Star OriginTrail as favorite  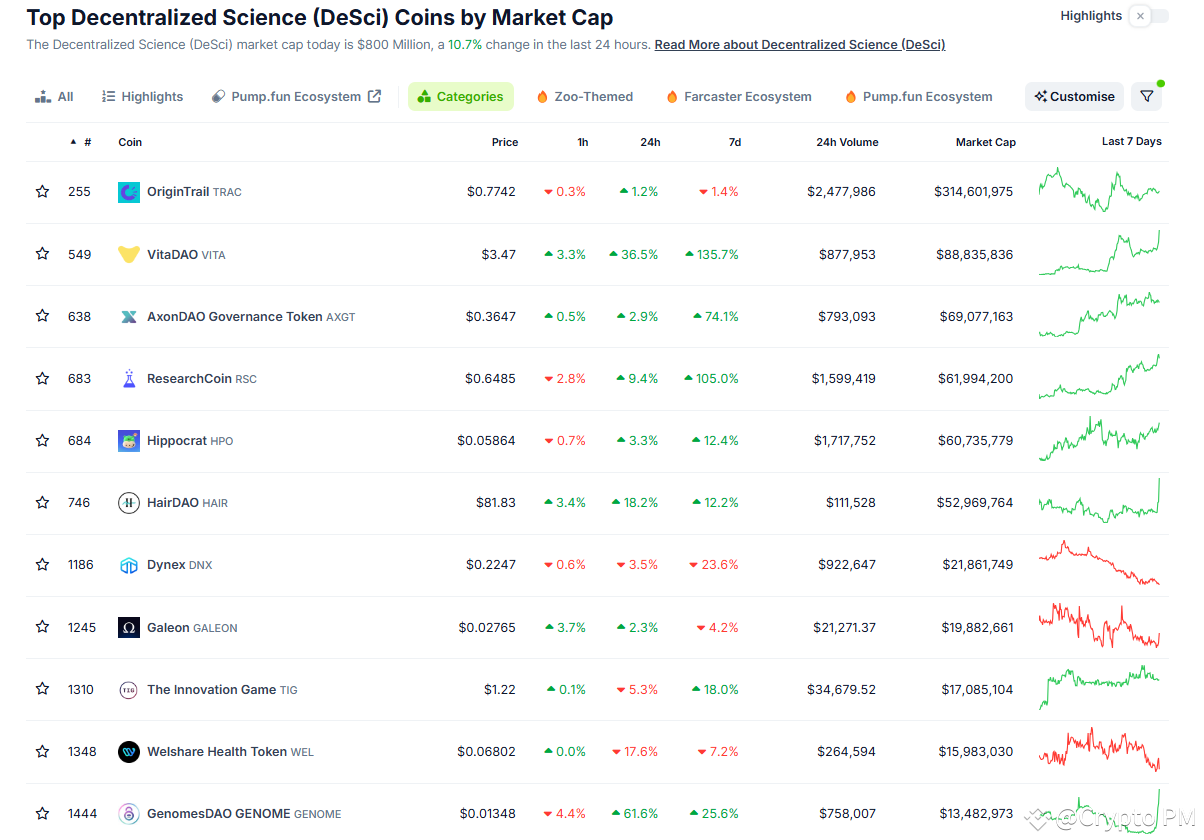pyautogui.click(x=42, y=192)
